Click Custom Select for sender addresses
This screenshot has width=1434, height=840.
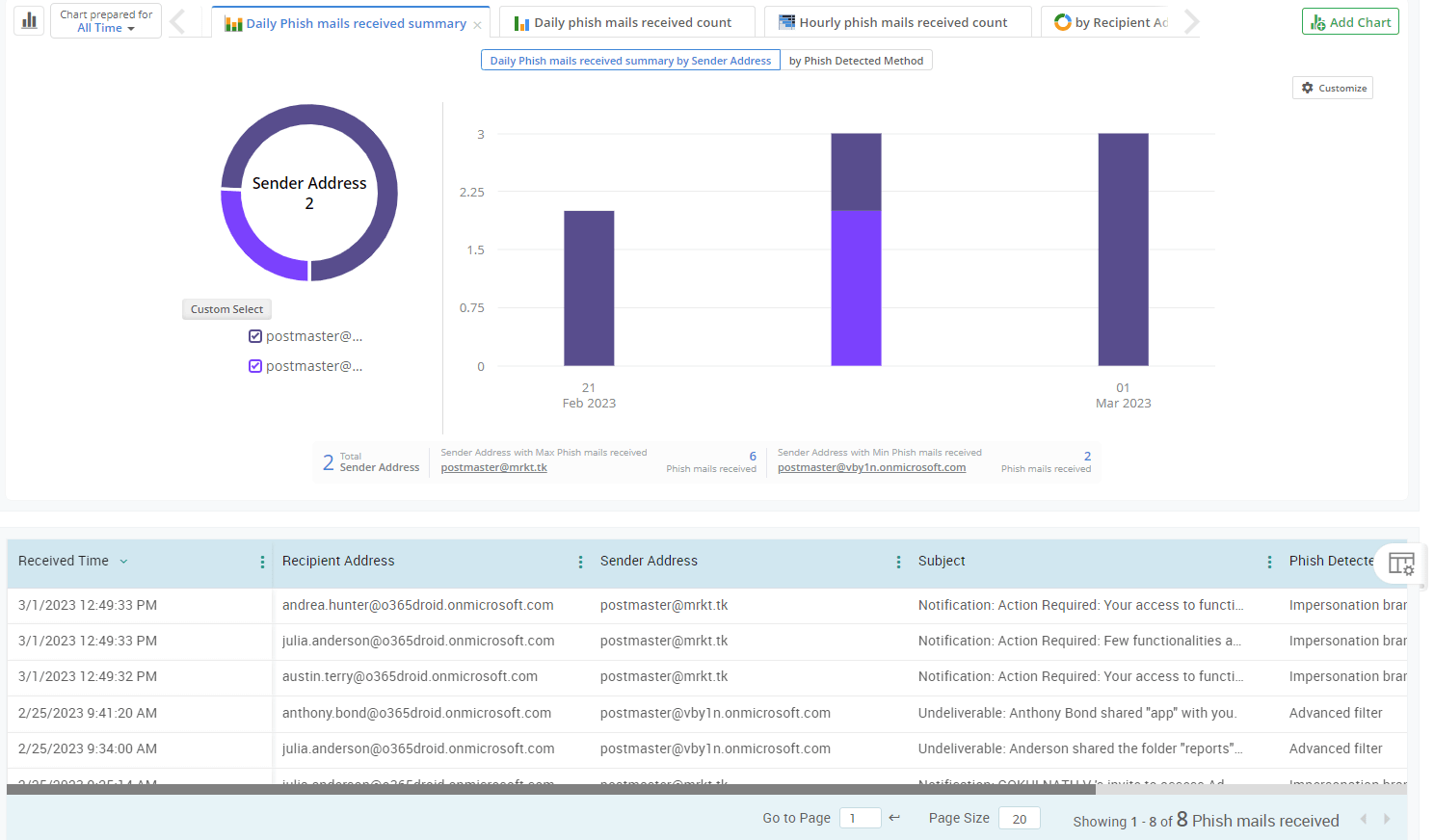[x=226, y=308]
